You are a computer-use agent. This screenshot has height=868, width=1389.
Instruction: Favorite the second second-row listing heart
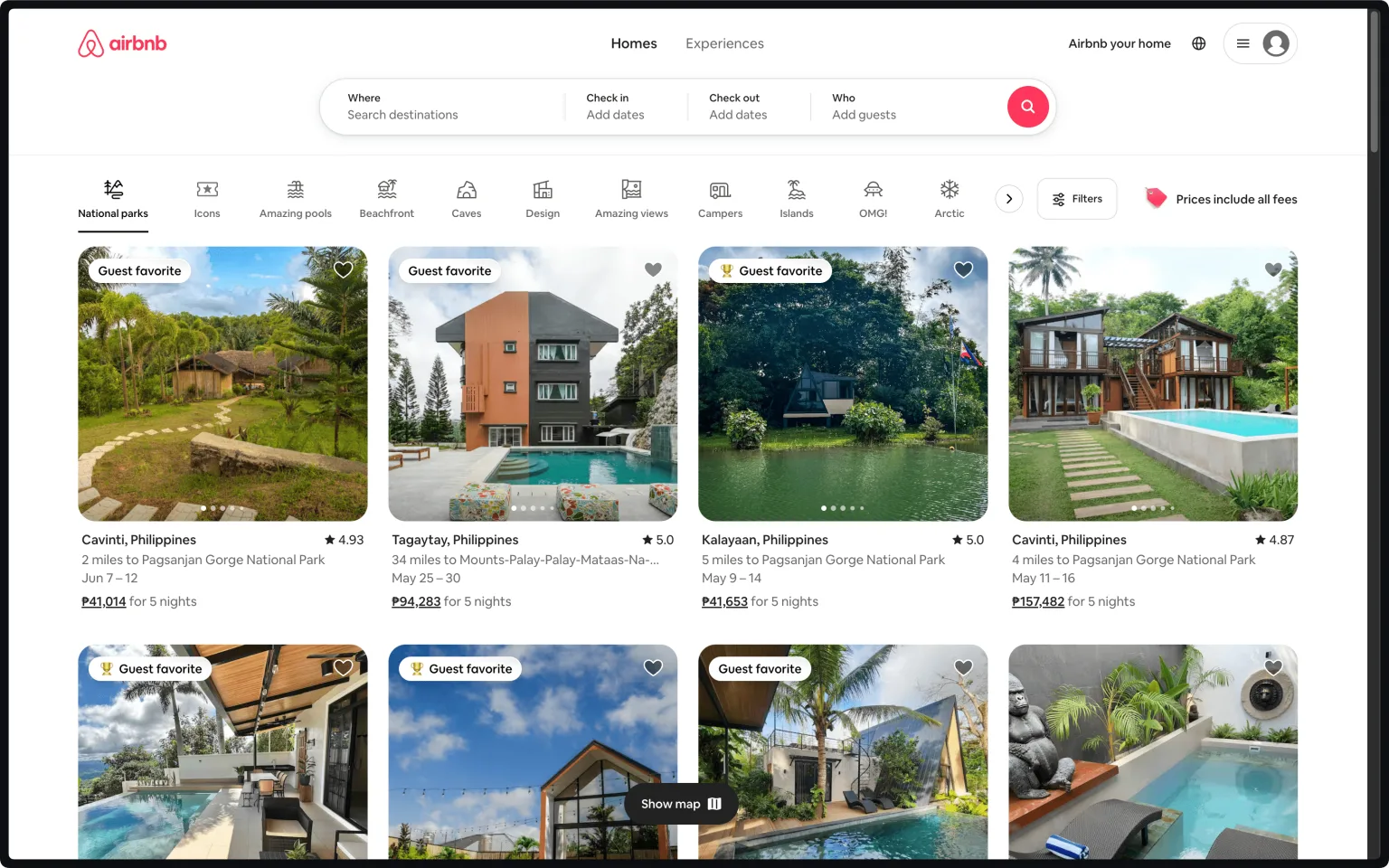click(x=653, y=667)
